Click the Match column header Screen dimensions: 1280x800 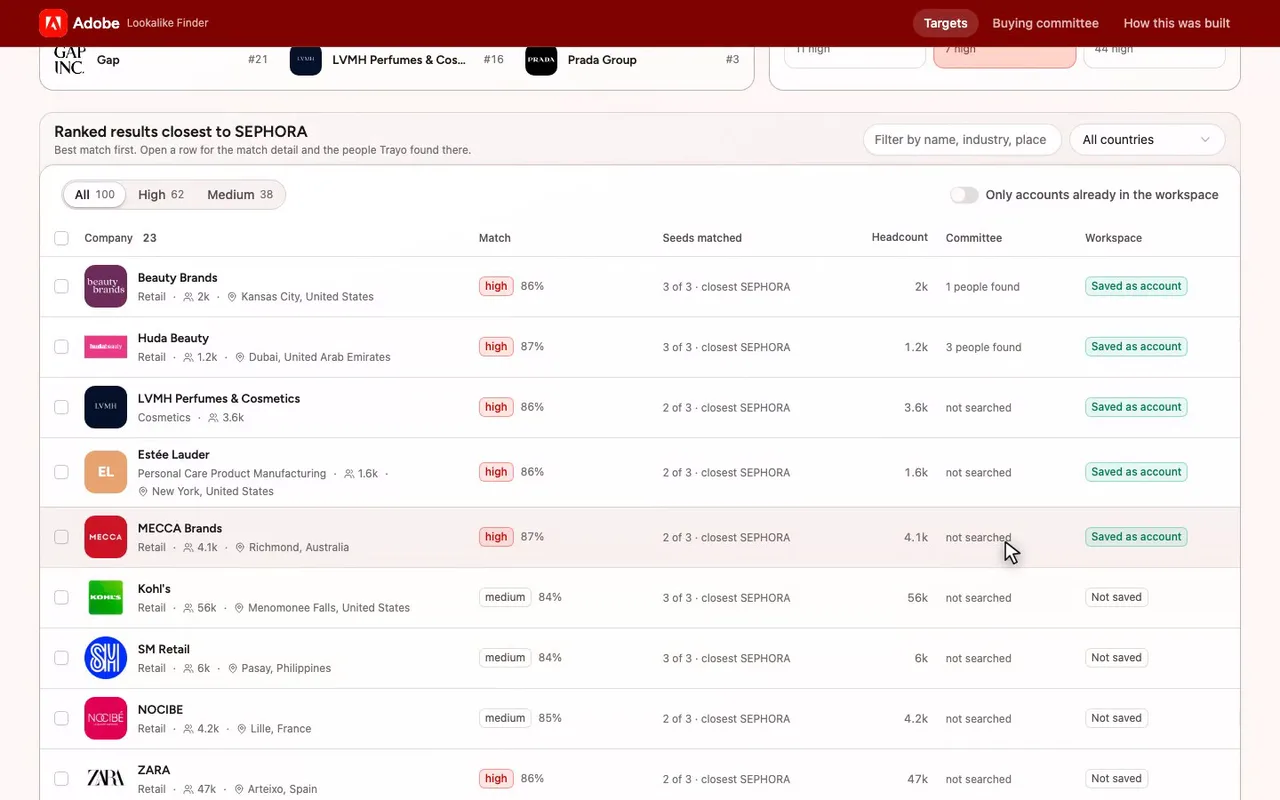tap(495, 238)
